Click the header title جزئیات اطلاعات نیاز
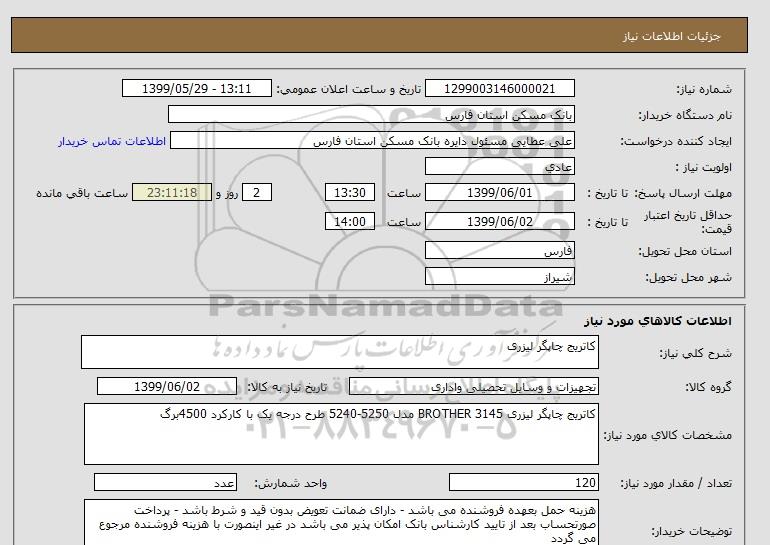Viewport: 770px width, 545px height. [x=671, y=37]
